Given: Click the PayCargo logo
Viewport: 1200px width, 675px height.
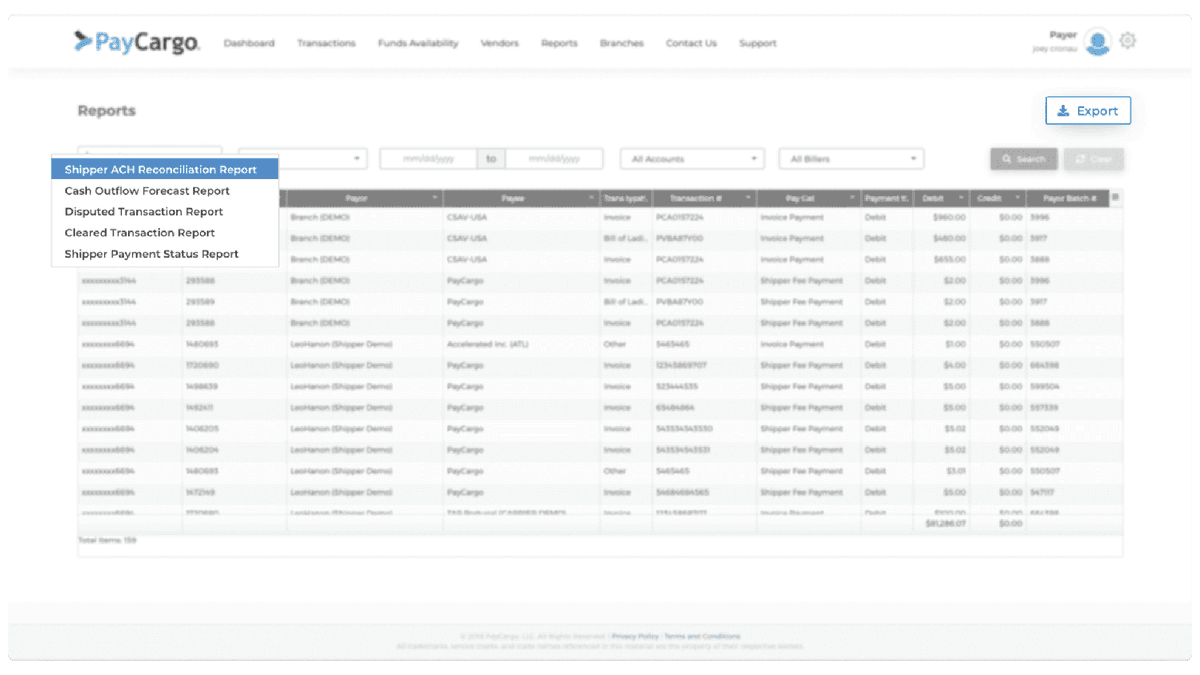Looking at the screenshot, I should click(x=135, y=42).
